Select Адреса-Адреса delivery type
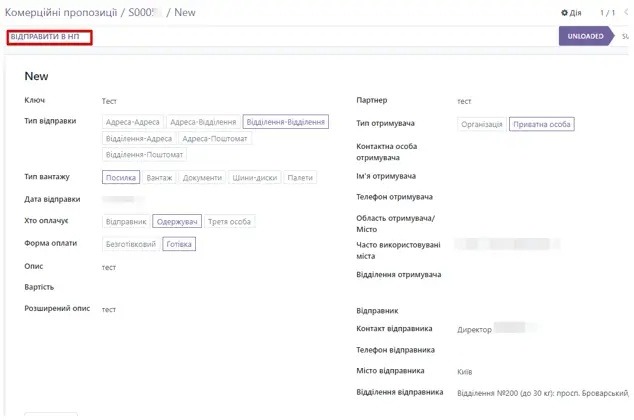This screenshot has width=634, height=420. (x=132, y=122)
